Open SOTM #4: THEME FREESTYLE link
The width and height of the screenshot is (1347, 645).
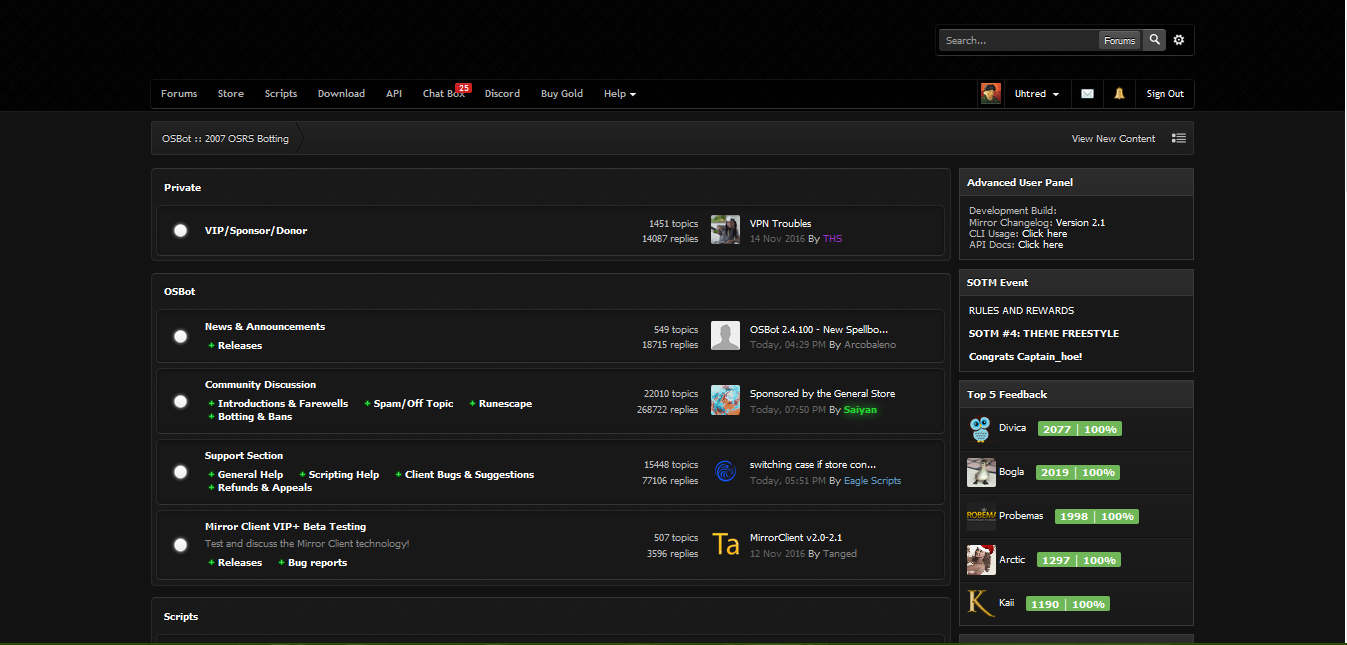click(x=1044, y=334)
